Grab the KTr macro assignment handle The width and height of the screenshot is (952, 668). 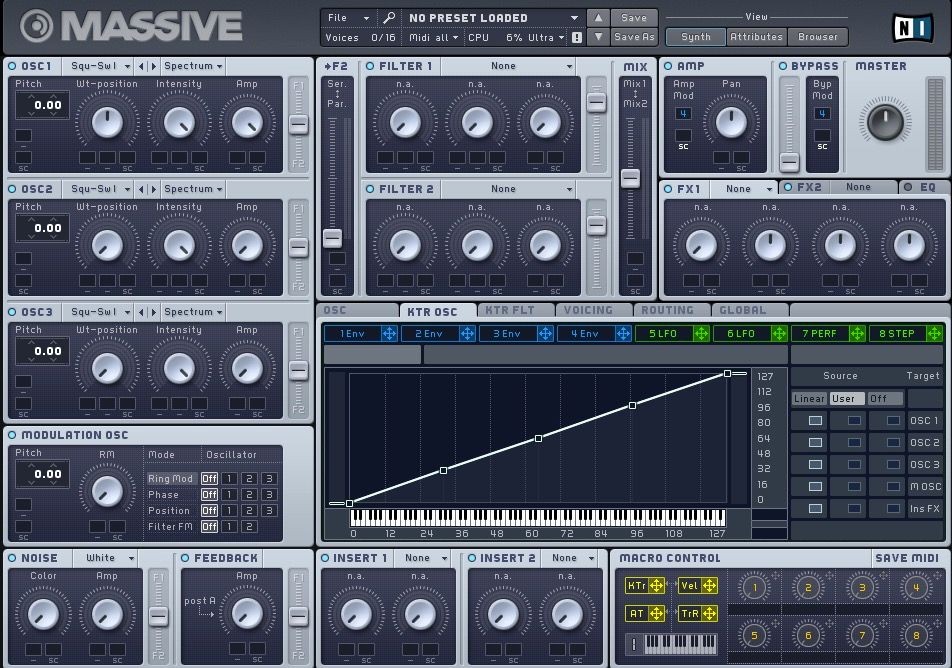656,585
